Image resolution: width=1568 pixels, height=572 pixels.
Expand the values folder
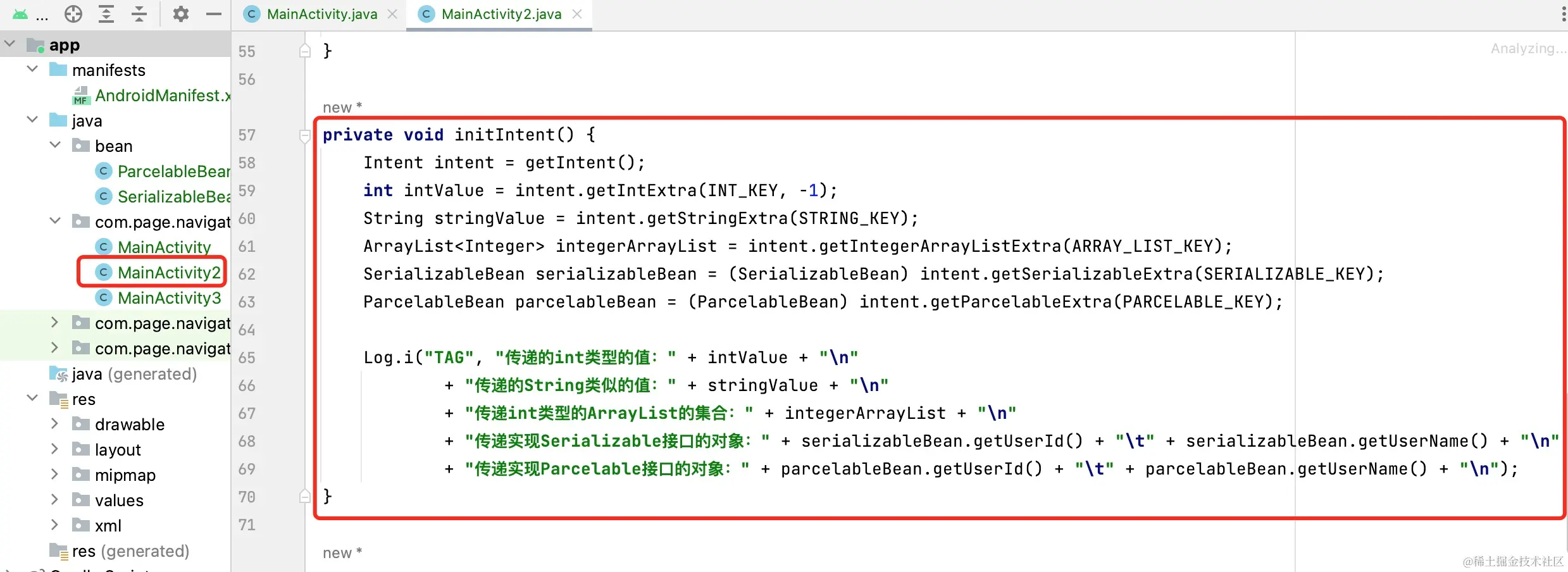point(54,499)
